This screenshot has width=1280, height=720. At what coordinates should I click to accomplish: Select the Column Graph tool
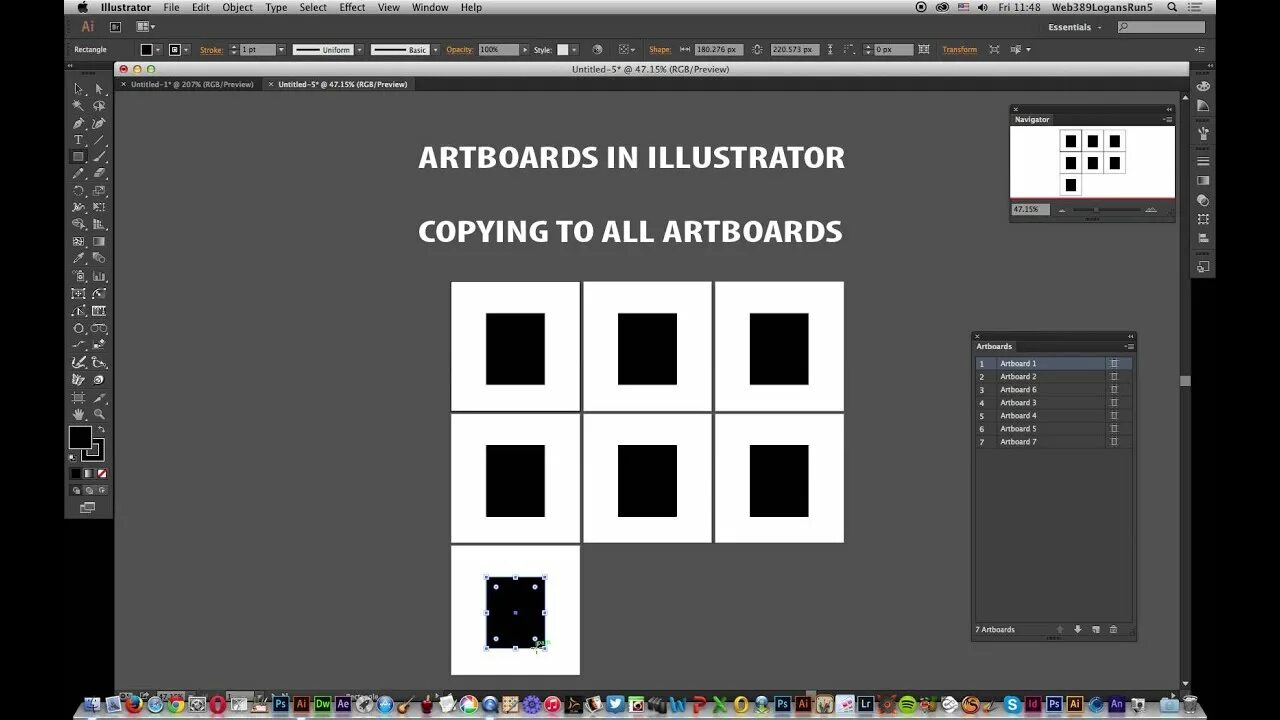[99, 276]
